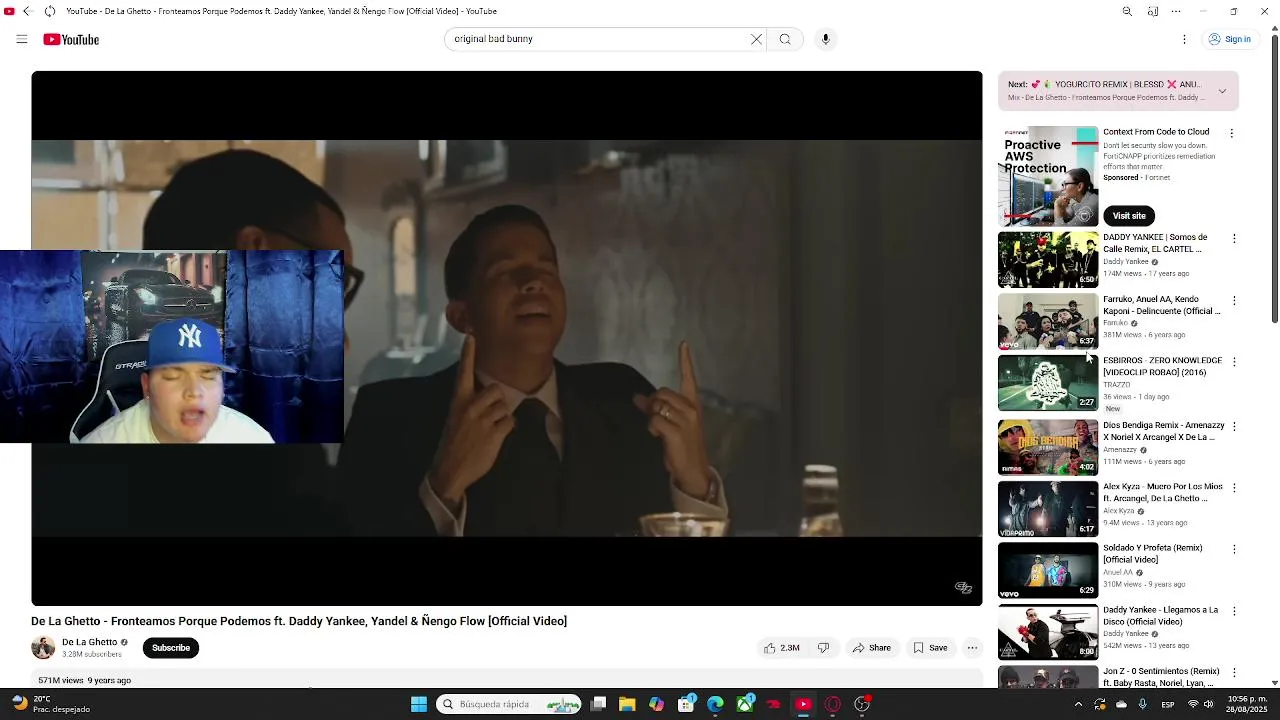Image resolution: width=1280 pixels, height=720 pixels.
Task: Open options for Farruko Delincuente video
Action: click(1234, 300)
